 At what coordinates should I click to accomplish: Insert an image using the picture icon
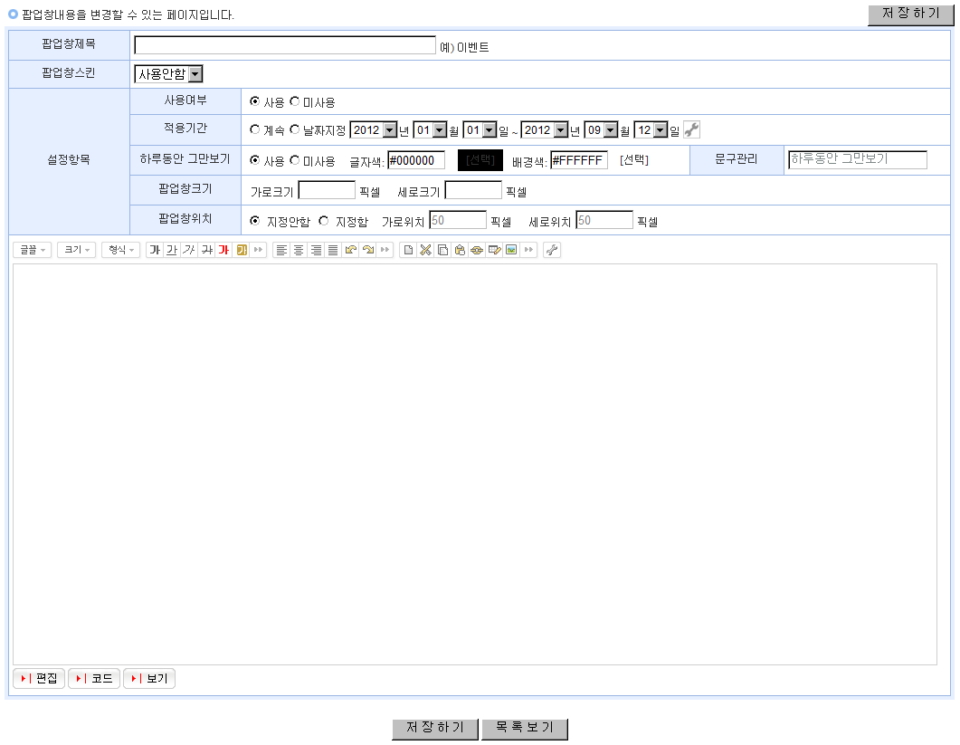(511, 249)
